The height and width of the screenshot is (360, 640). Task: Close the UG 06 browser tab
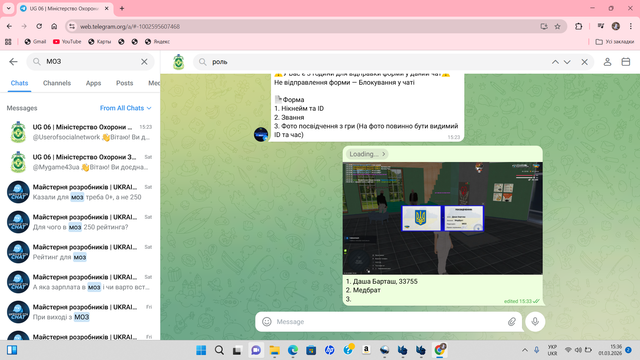107,8
